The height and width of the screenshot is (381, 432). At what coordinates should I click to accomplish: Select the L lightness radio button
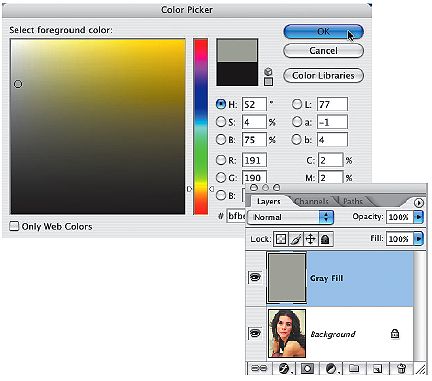tap(297, 104)
